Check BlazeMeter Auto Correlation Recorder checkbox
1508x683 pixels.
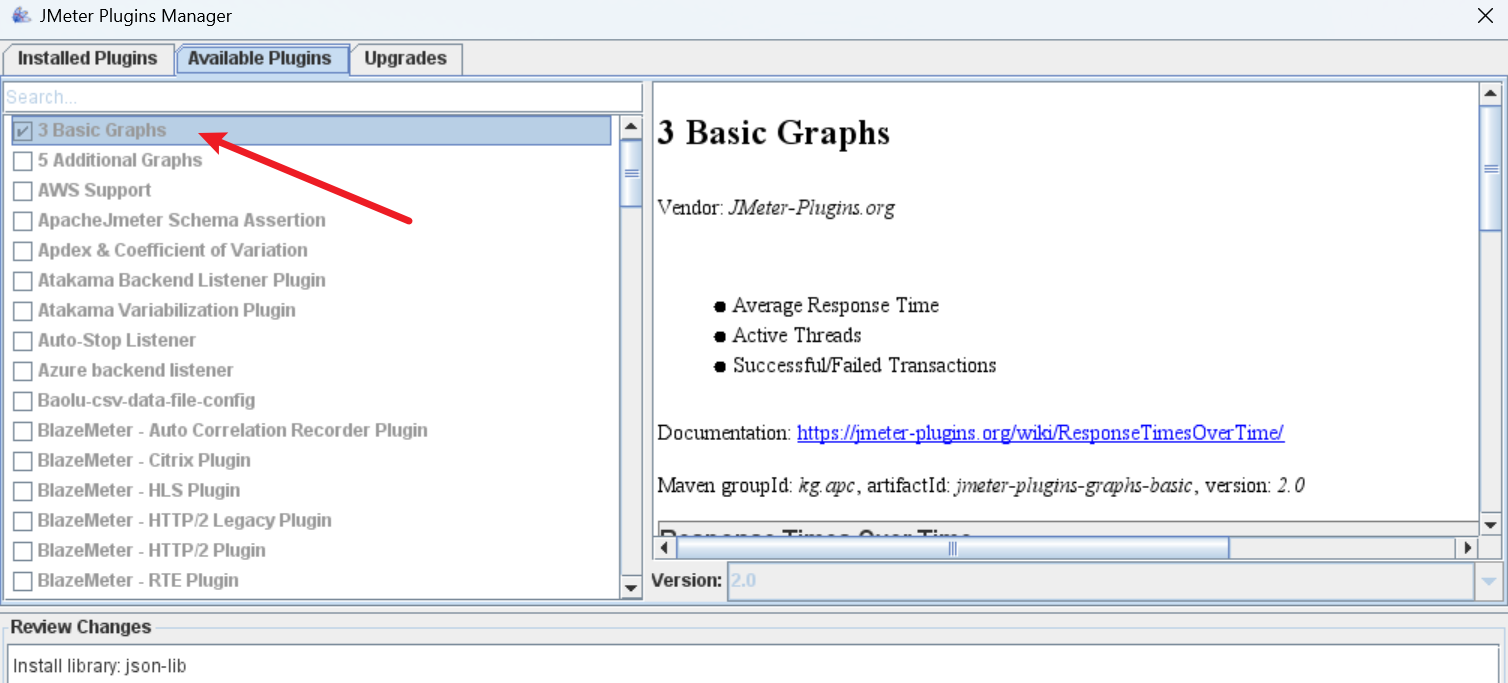tap(23, 431)
